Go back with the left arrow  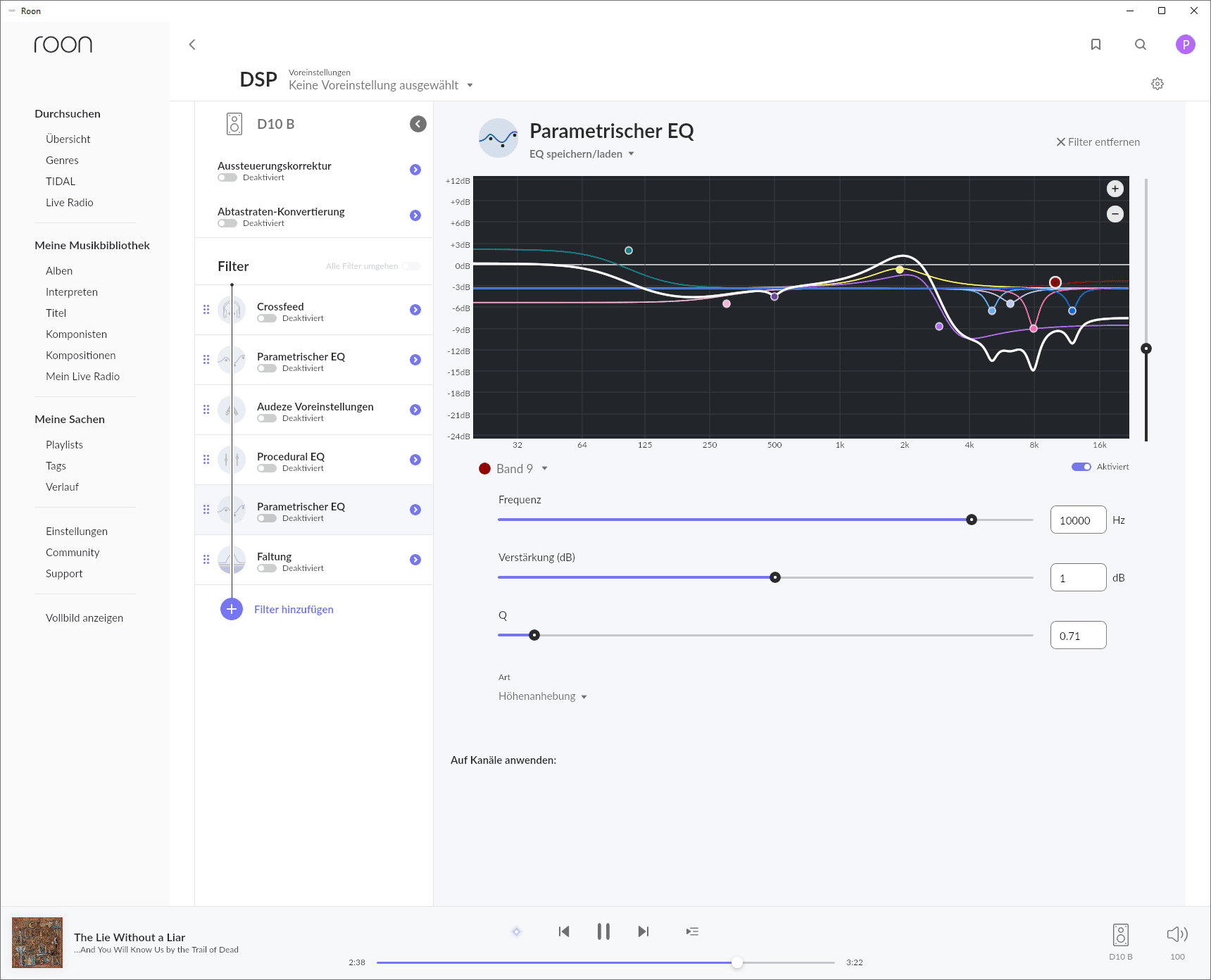click(192, 44)
